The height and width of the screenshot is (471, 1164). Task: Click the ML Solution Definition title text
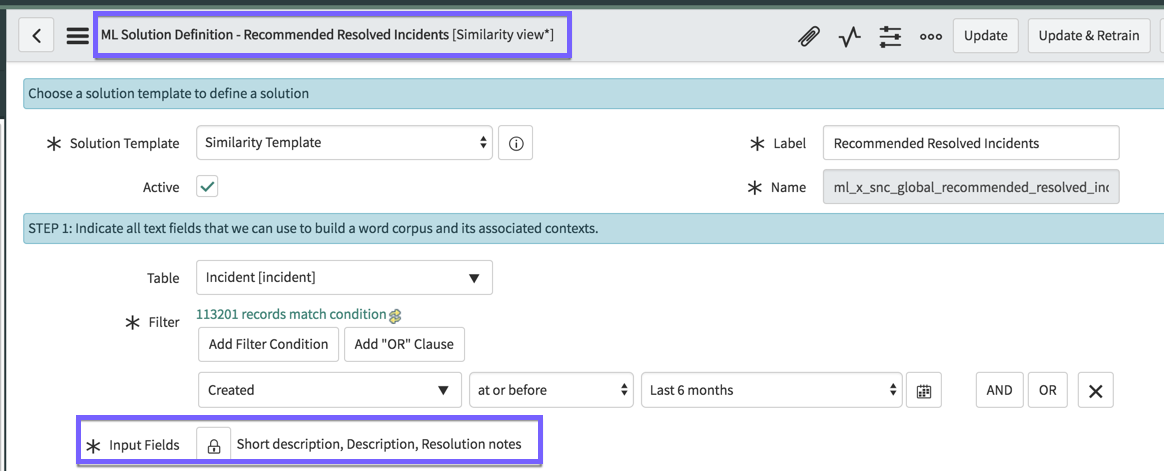pyautogui.click(x=327, y=35)
